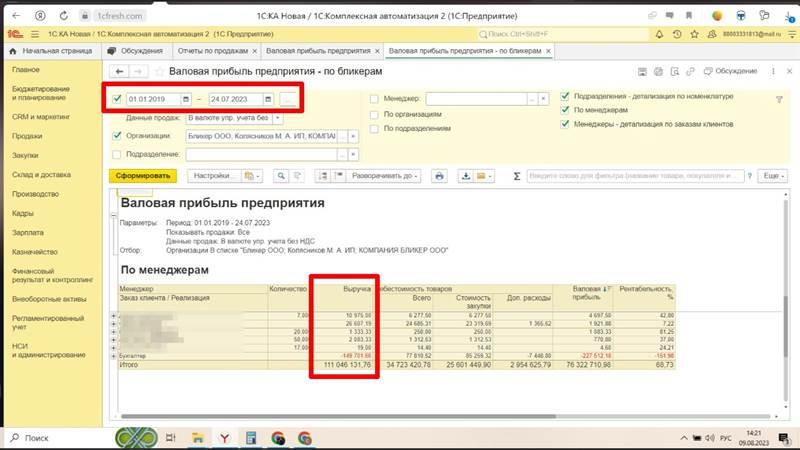
Task: Open Продажи section in sidebar
Action: (x=27, y=136)
